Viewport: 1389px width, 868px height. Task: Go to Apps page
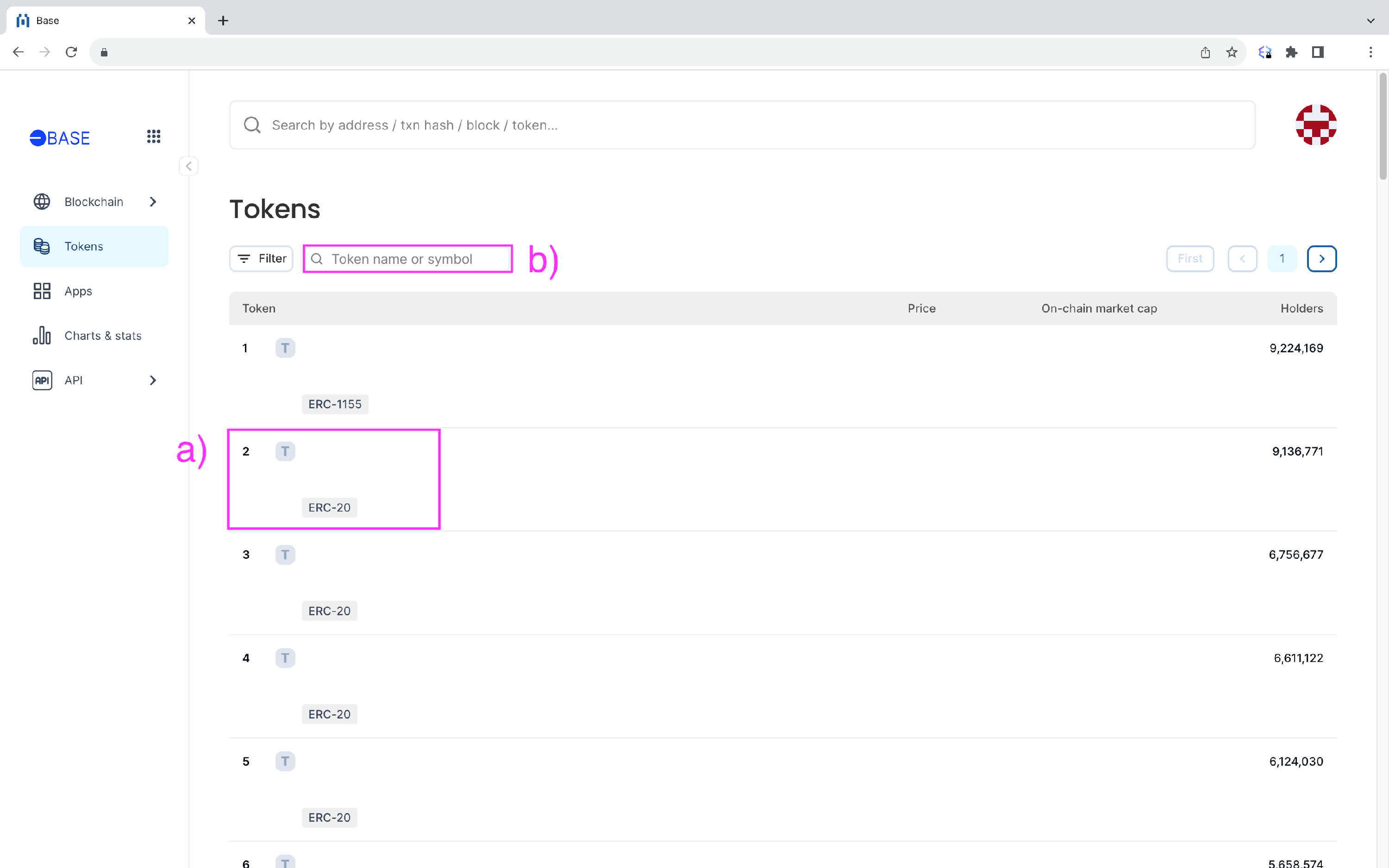[x=78, y=292]
